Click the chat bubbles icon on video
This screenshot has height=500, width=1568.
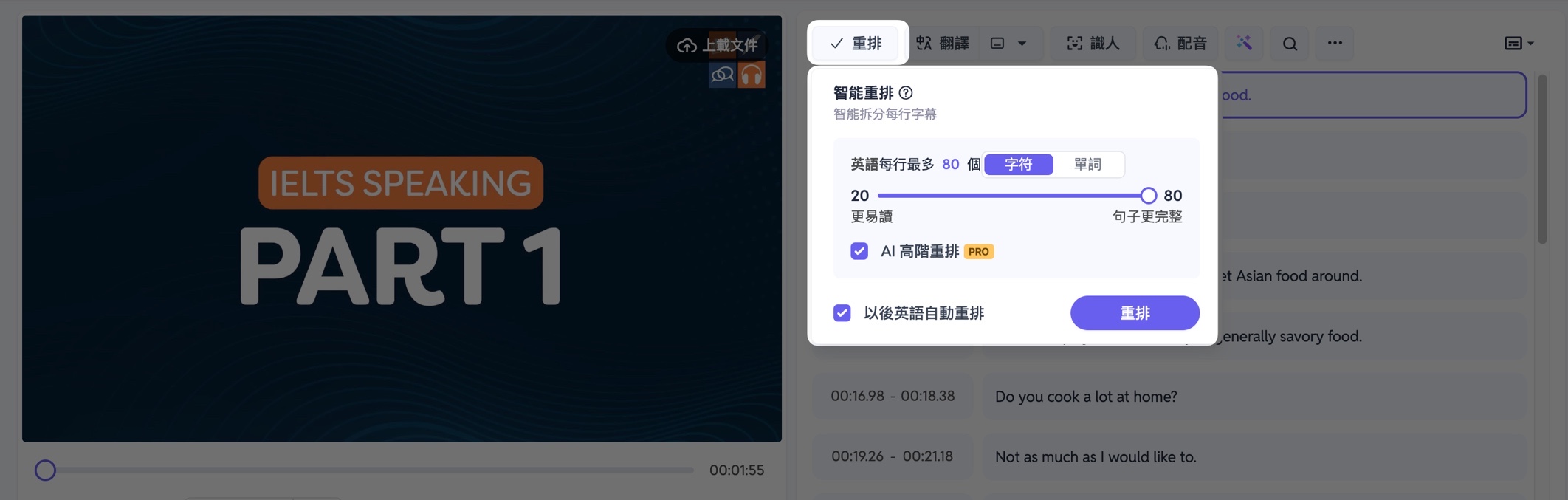pyautogui.click(x=722, y=75)
